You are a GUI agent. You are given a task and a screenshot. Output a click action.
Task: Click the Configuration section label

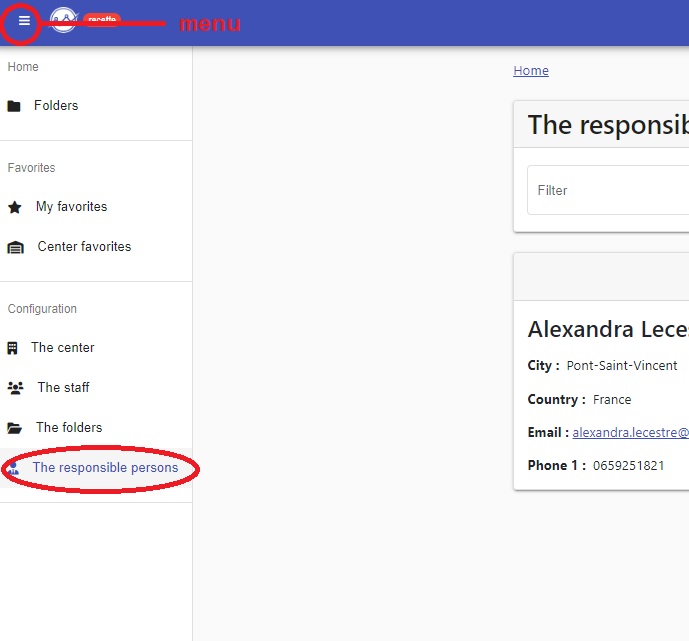[x=42, y=309]
